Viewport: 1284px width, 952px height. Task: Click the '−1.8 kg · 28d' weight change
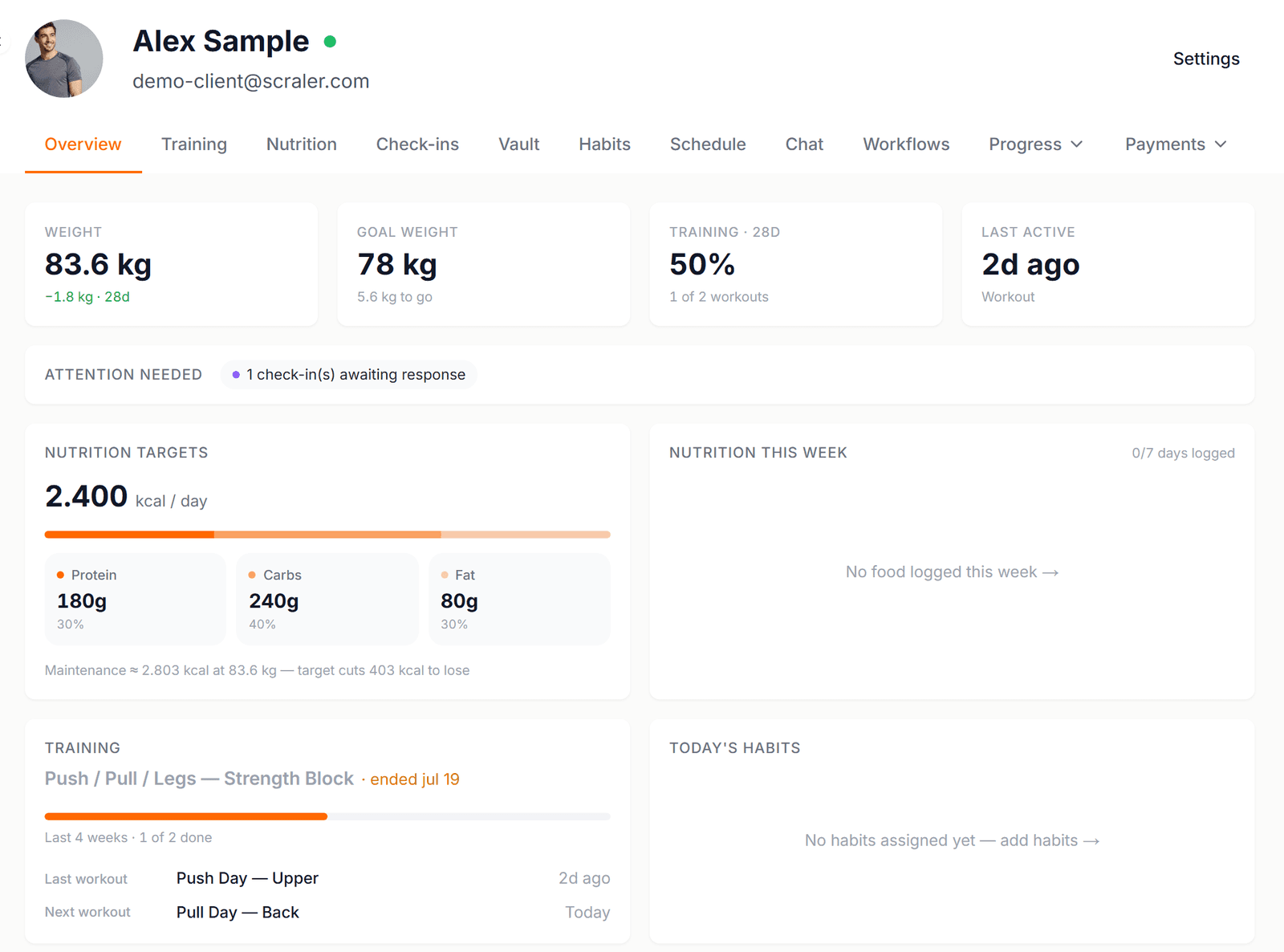pos(87,297)
